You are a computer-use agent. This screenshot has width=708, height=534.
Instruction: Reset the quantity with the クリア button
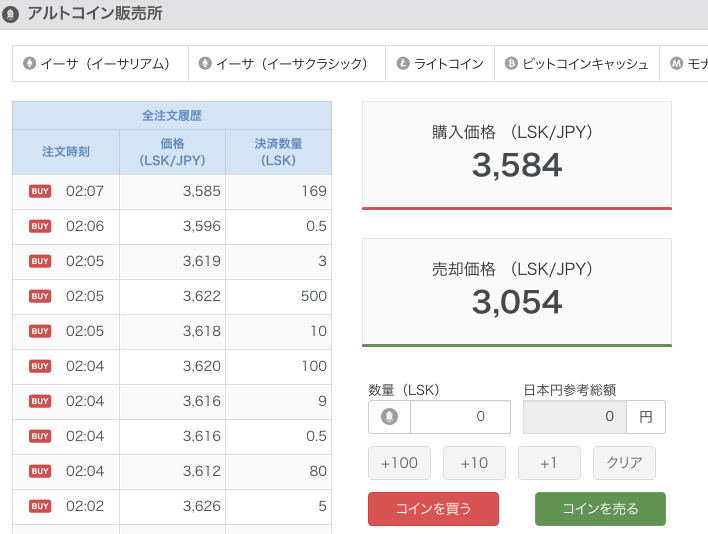(x=624, y=463)
